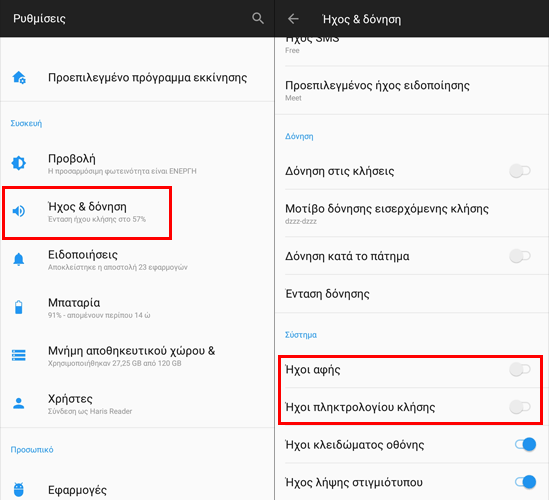Turn off Ήχος λήψης στιγμιότυπου switch

(x=525, y=482)
